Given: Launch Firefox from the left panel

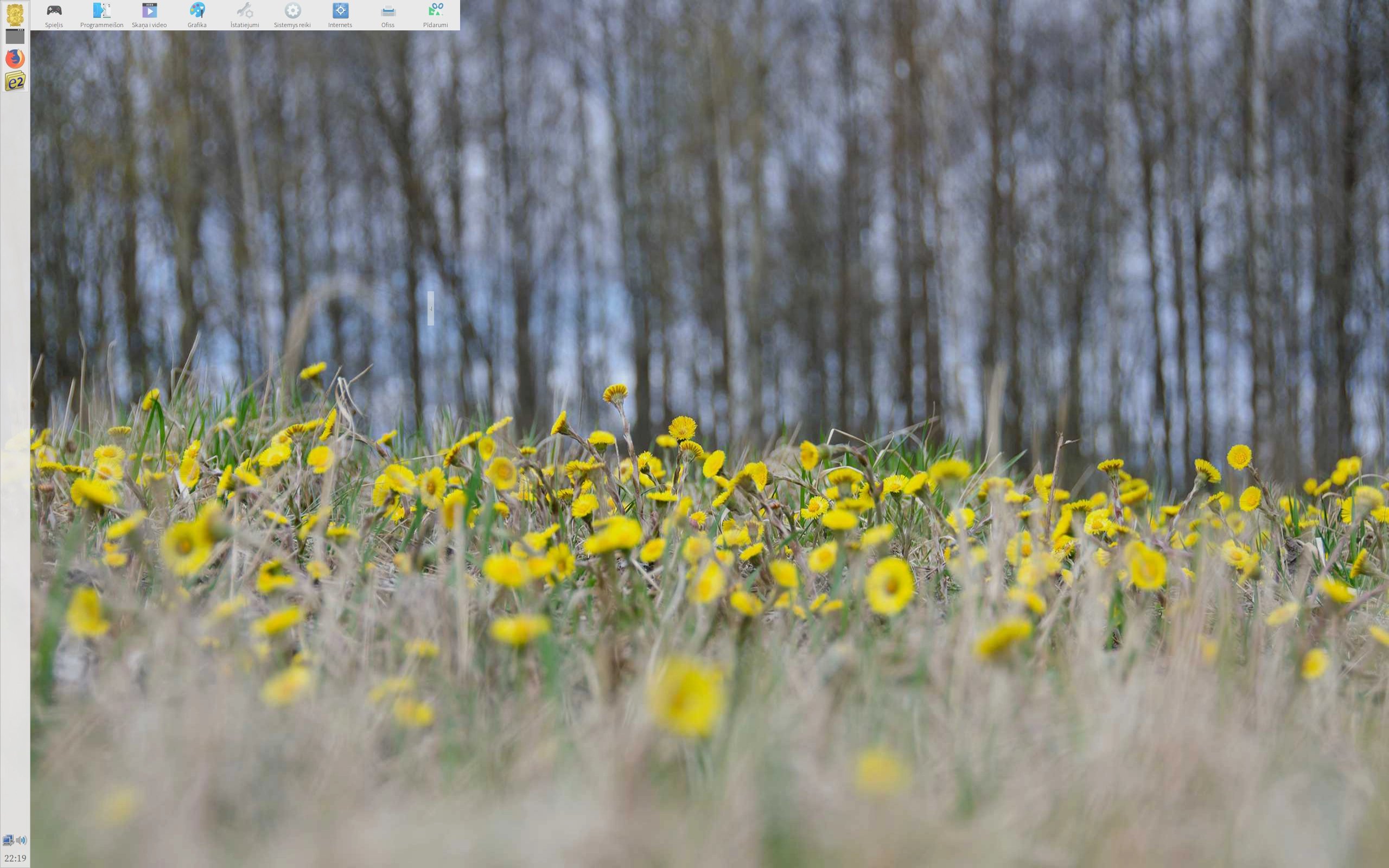Looking at the screenshot, I should 15,58.
